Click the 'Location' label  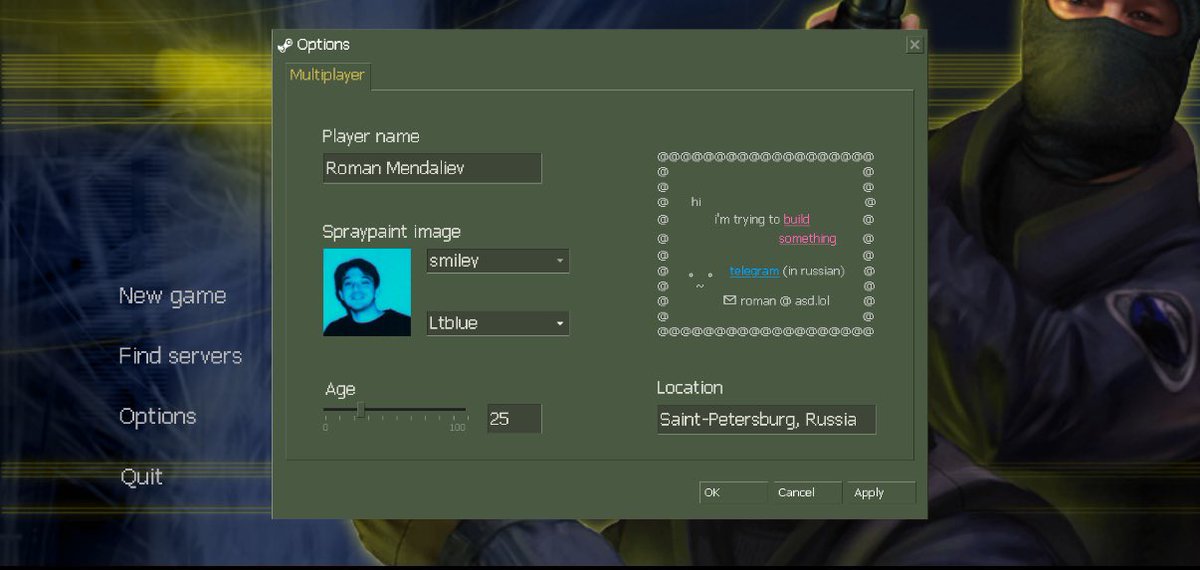pos(690,388)
